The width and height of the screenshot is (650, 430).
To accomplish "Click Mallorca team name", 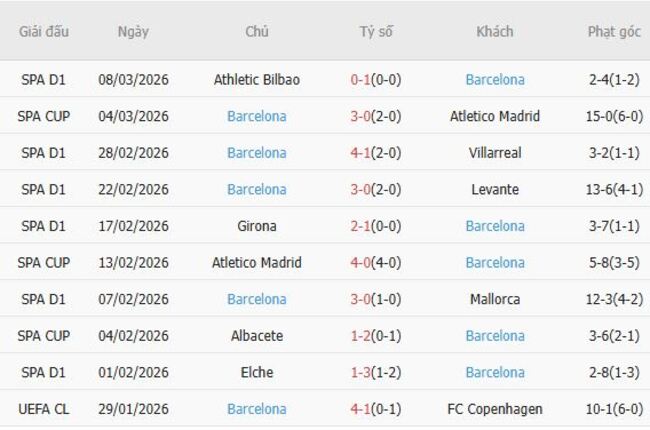I will 495,299.
